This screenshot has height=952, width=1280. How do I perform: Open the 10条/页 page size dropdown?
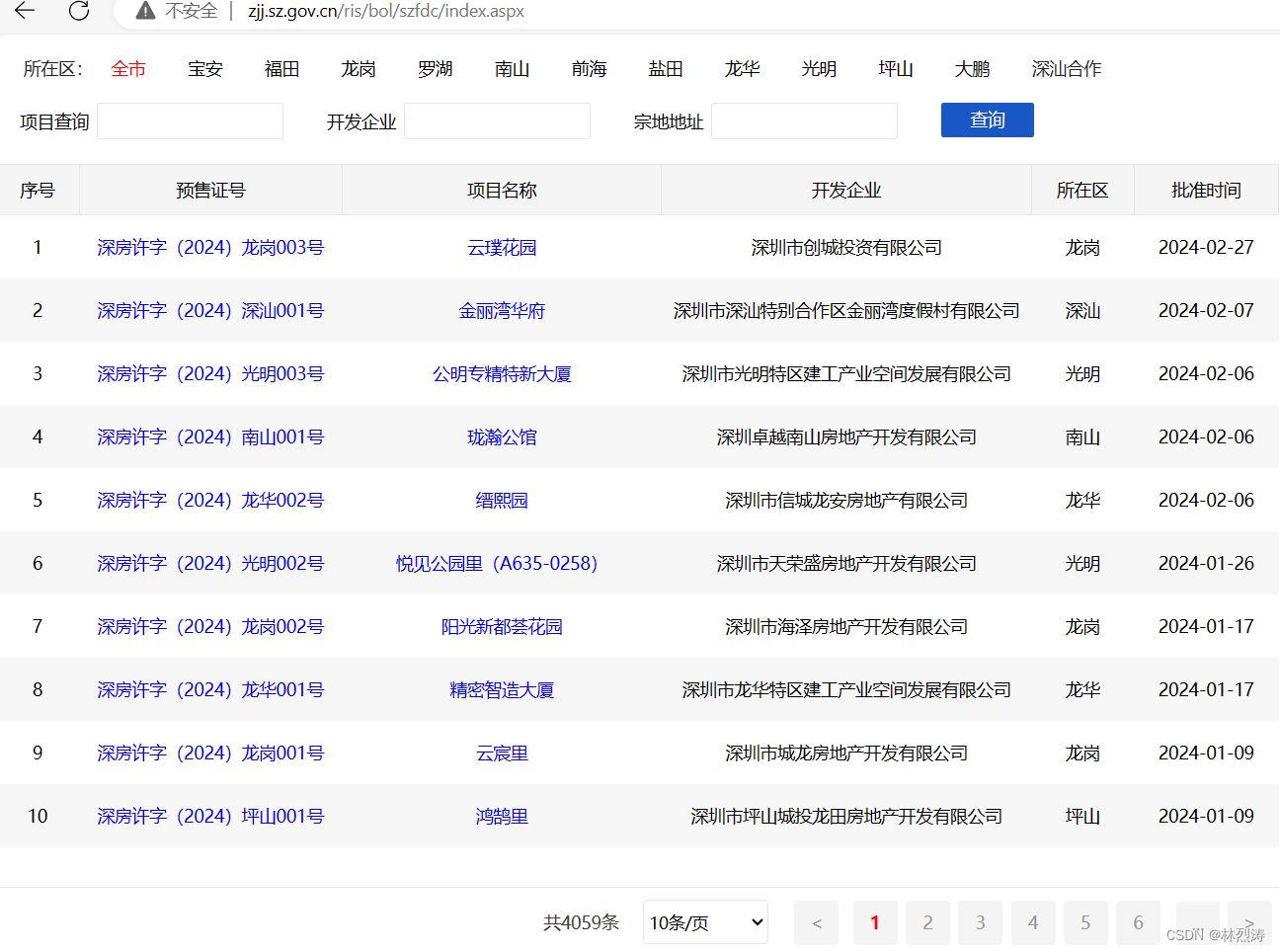[x=705, y=922]
